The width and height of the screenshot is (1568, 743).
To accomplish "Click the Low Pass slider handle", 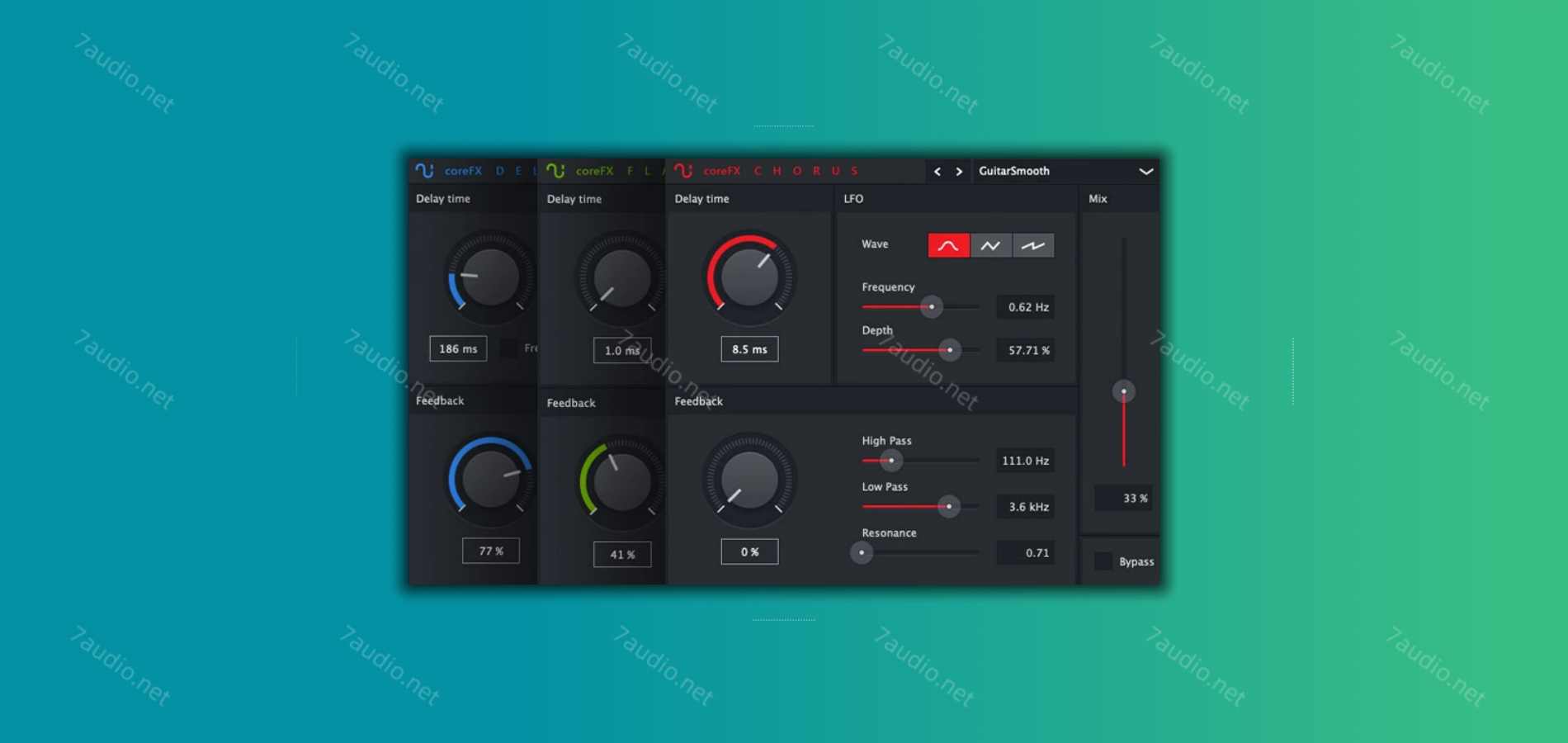I will 949,506.
